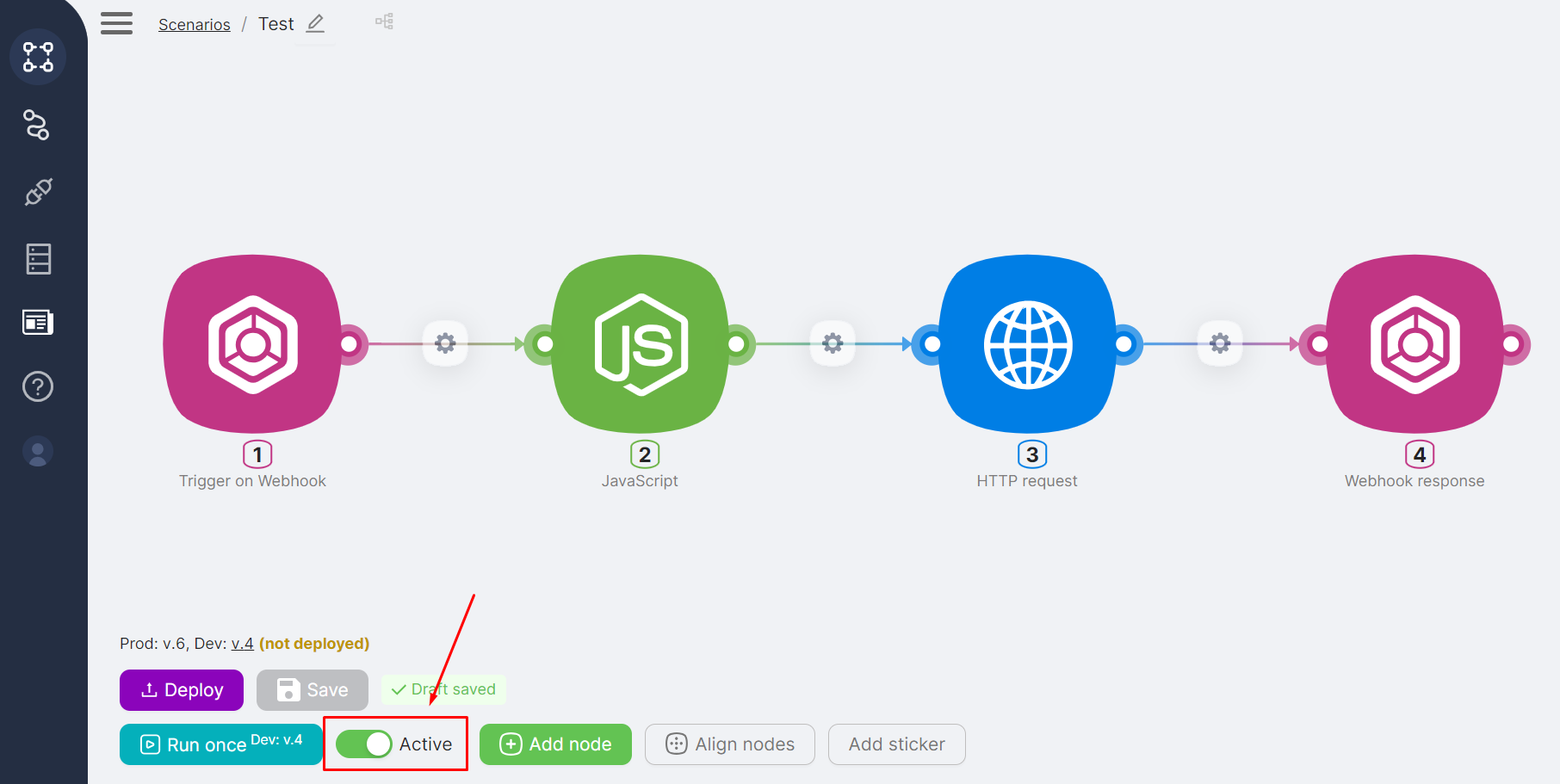Toggle the Active scenario switch off

[x=364, y=744]
